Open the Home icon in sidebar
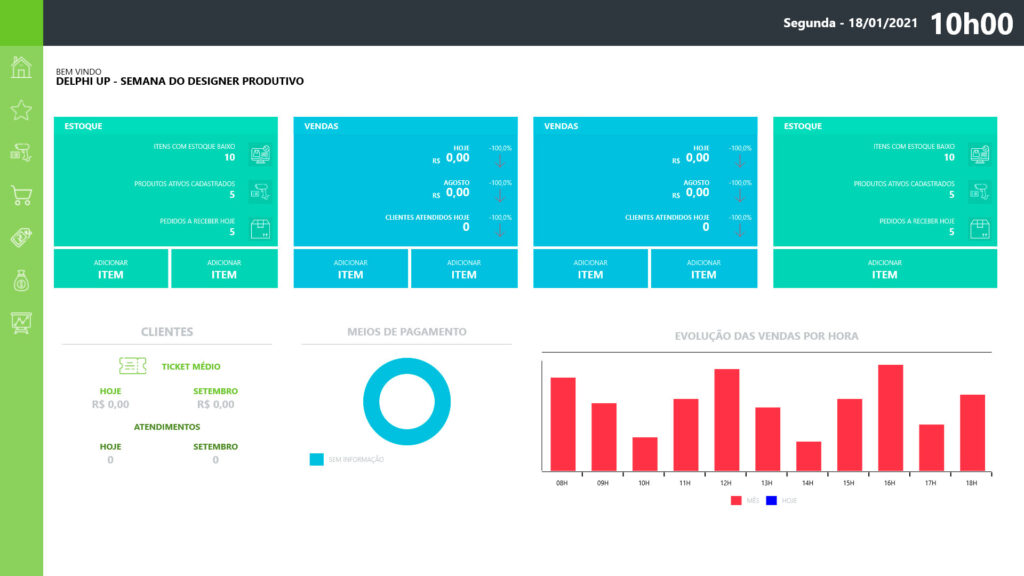 pos(20,68)
